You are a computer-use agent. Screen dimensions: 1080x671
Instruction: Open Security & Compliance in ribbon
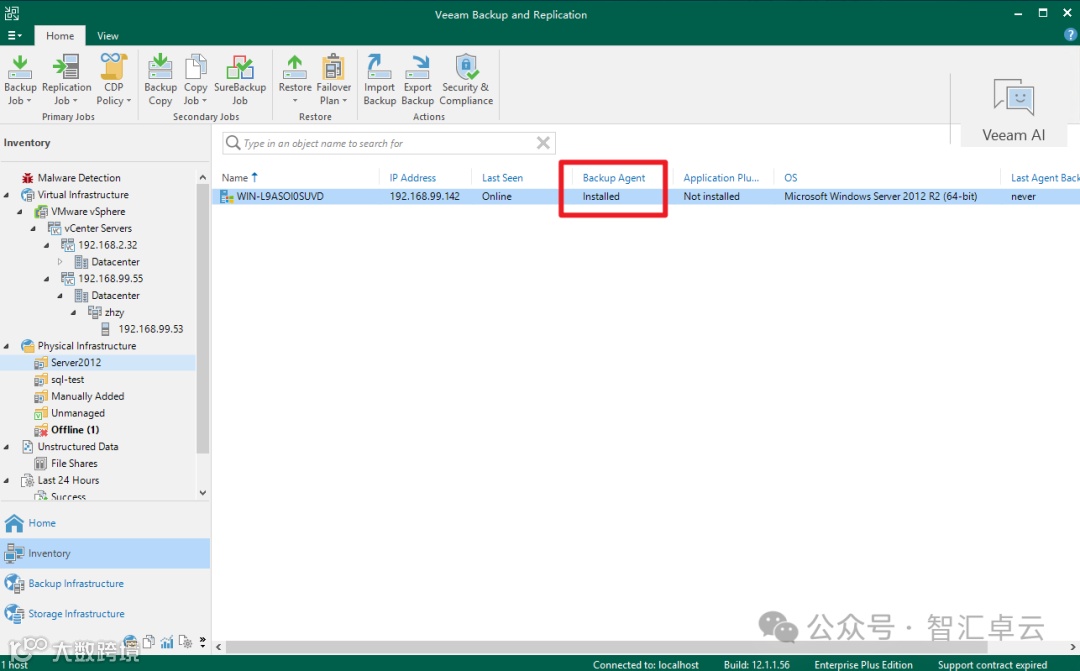point(466,80)
